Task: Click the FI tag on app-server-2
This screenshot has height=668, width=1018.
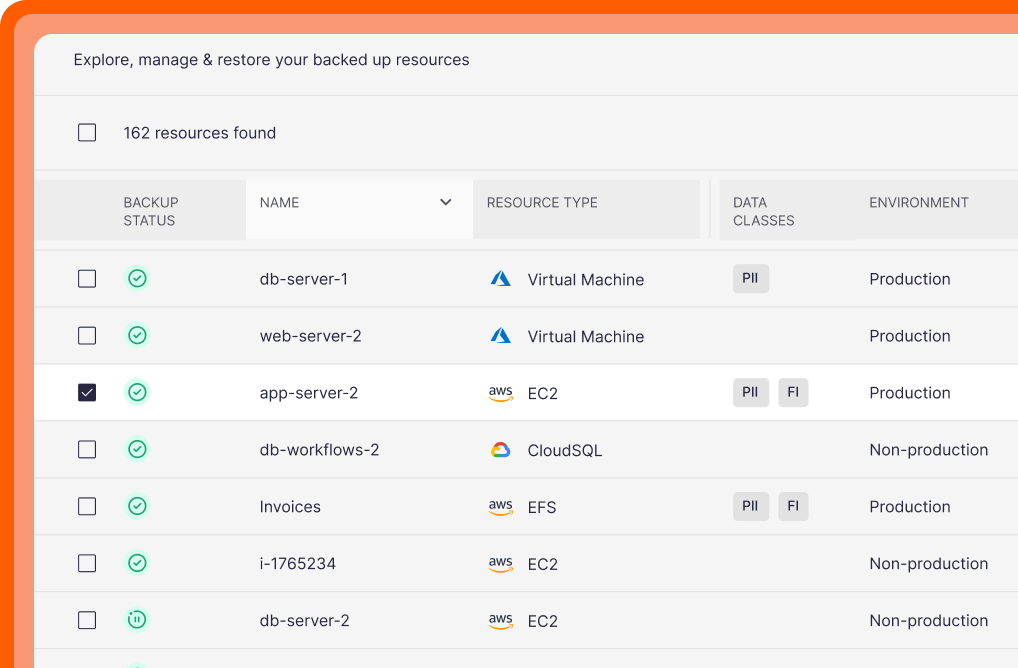Action: click(x=793, y=392)
